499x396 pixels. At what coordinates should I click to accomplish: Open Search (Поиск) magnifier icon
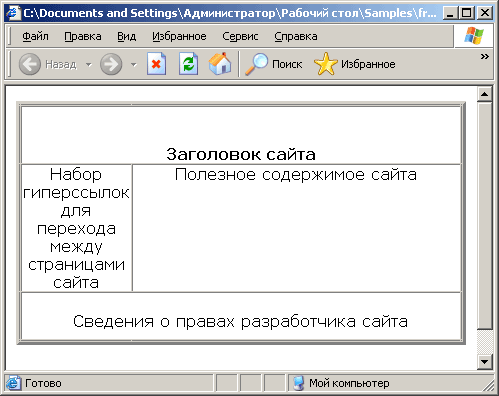[256, 64]
